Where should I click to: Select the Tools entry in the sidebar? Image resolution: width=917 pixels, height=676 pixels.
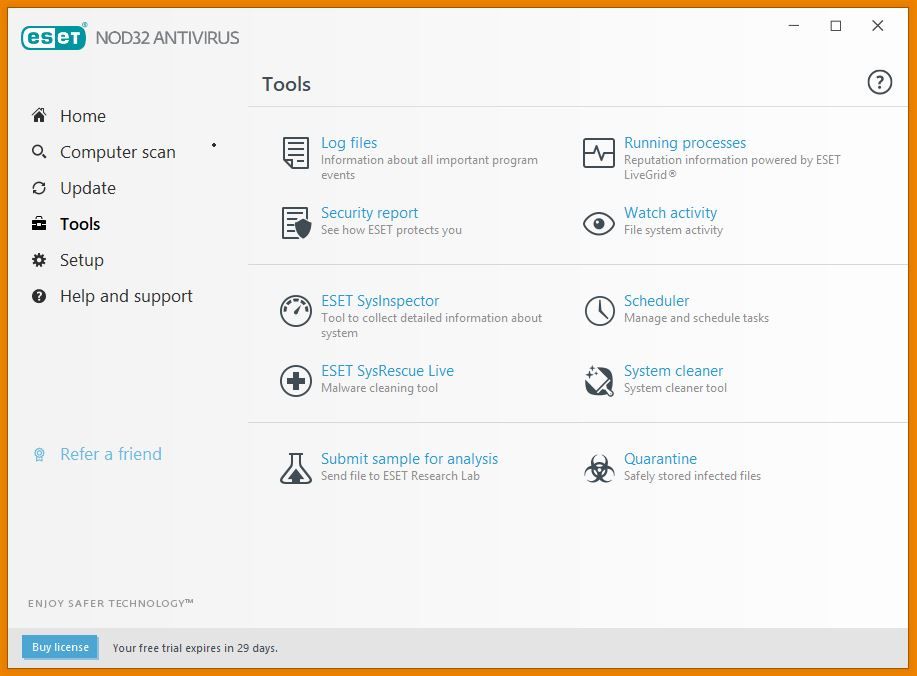(80, 223)
